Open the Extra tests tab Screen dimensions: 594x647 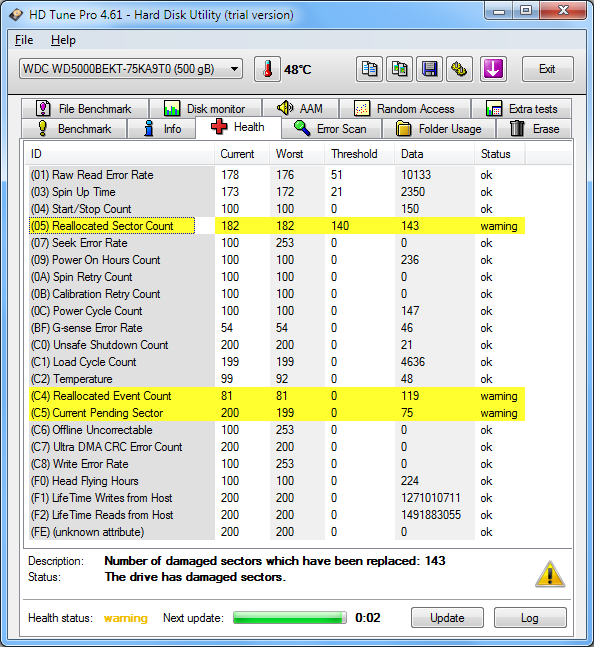tap(521, 109)
